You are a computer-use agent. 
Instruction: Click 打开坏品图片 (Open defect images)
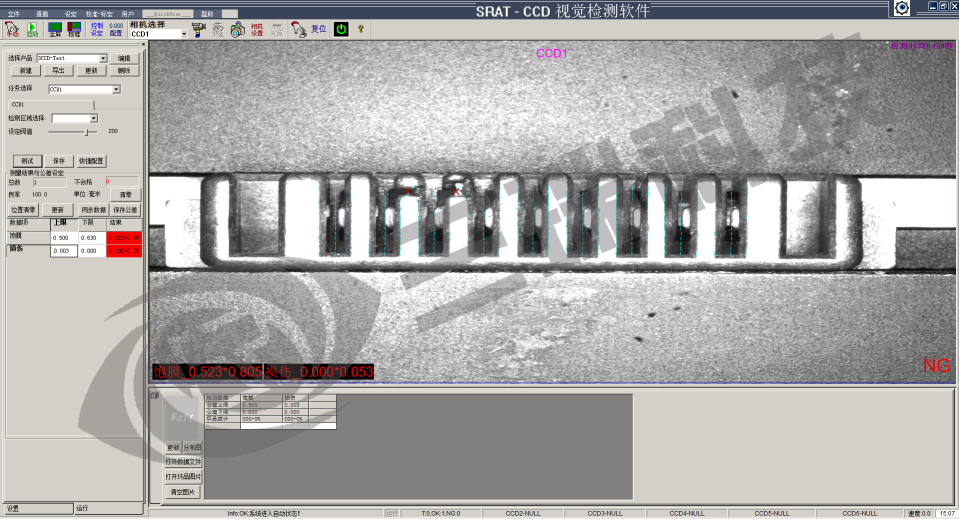[183, 476]
